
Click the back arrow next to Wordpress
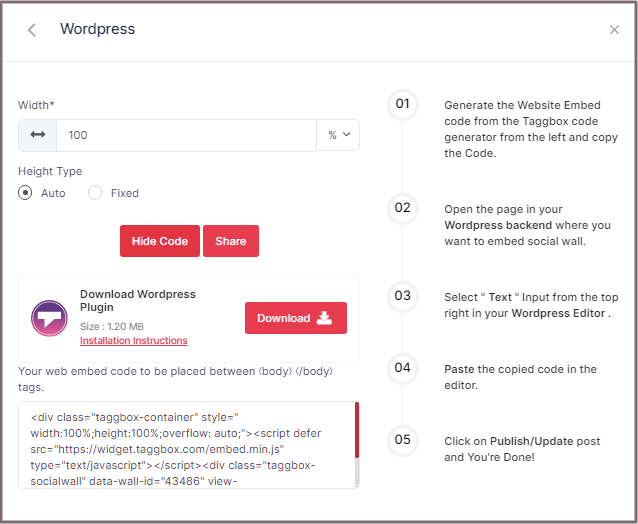coord(32,30)
